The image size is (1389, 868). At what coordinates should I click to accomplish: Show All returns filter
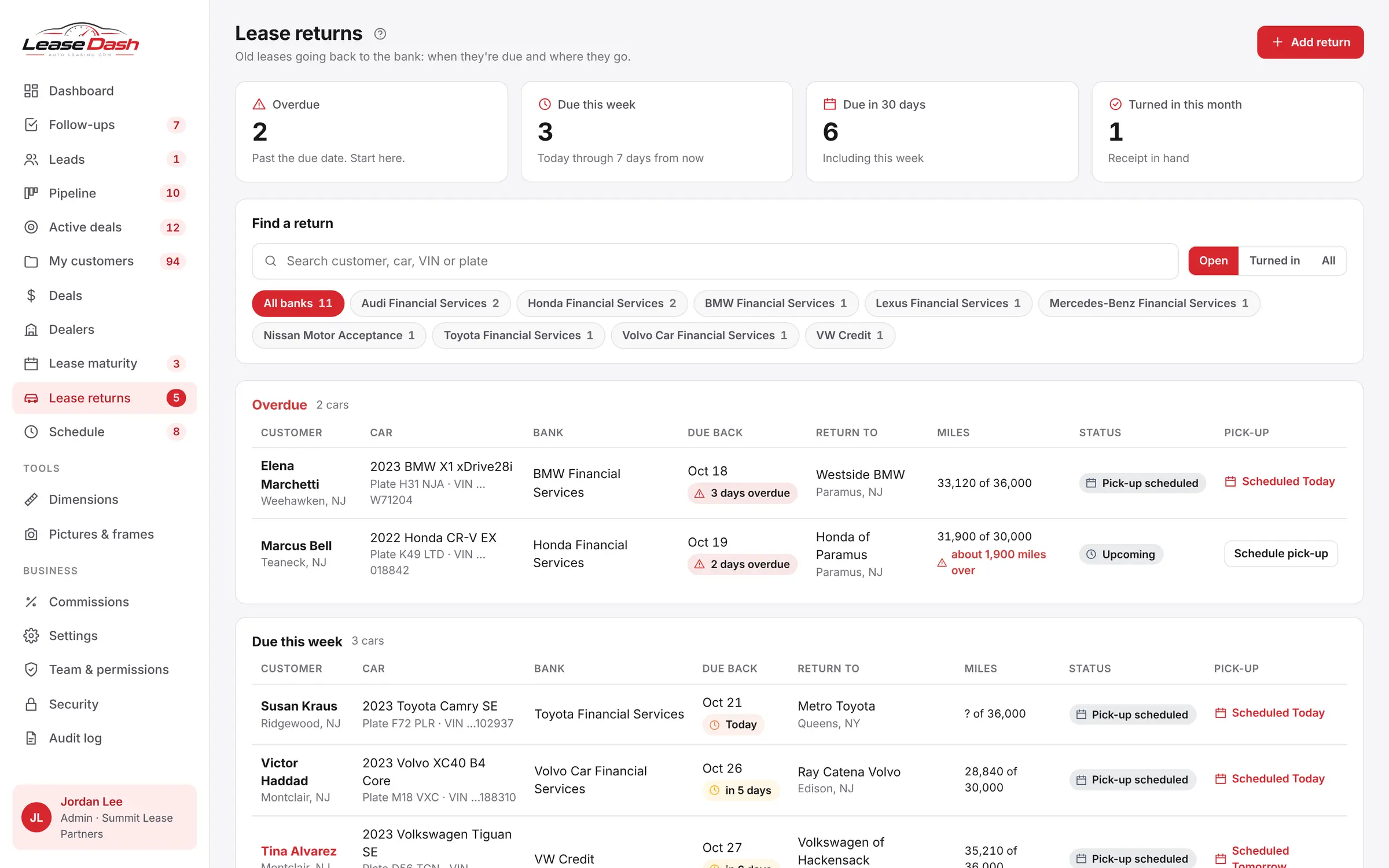[1328, 260]
